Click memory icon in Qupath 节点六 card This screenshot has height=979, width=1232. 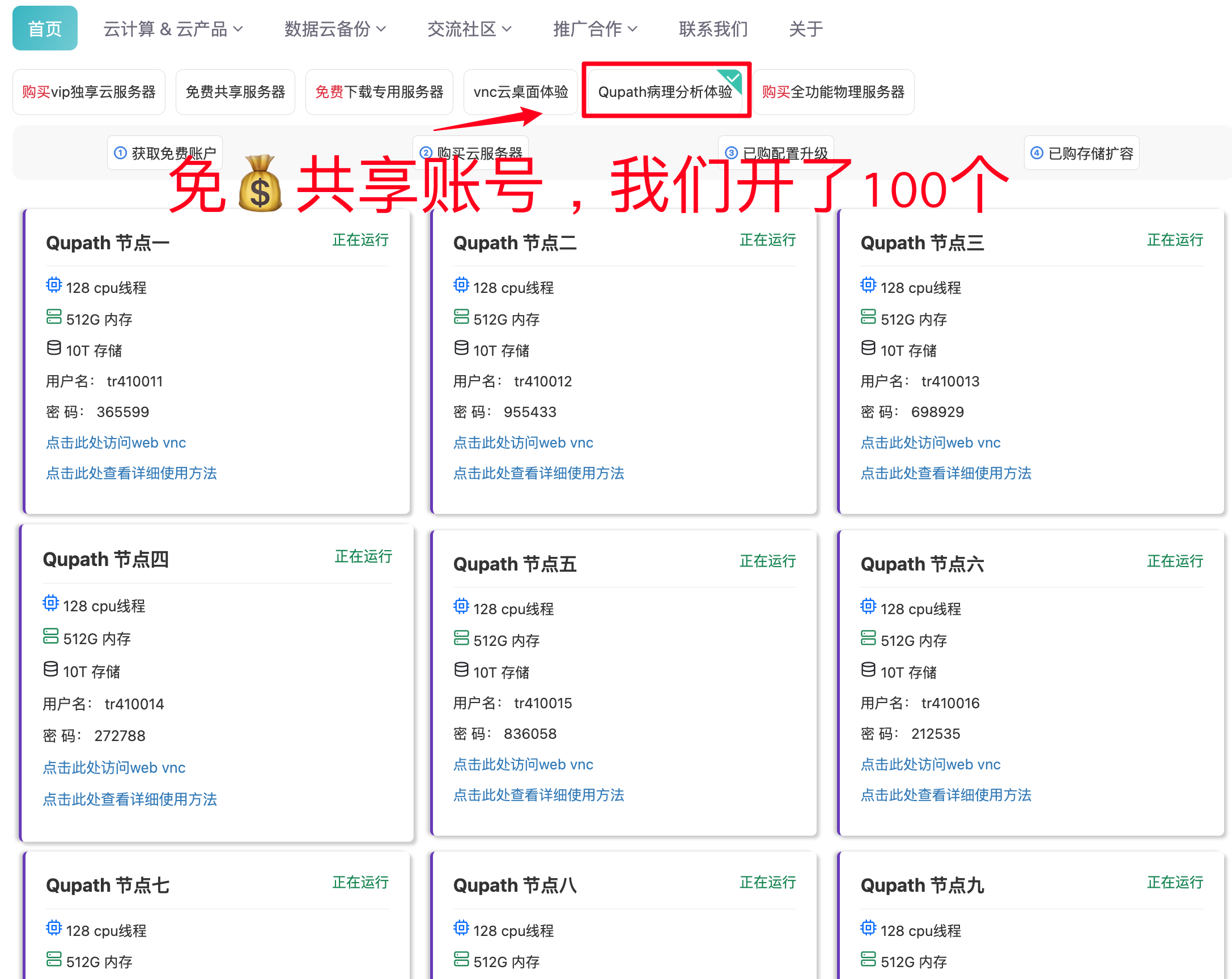click(868, 638)
